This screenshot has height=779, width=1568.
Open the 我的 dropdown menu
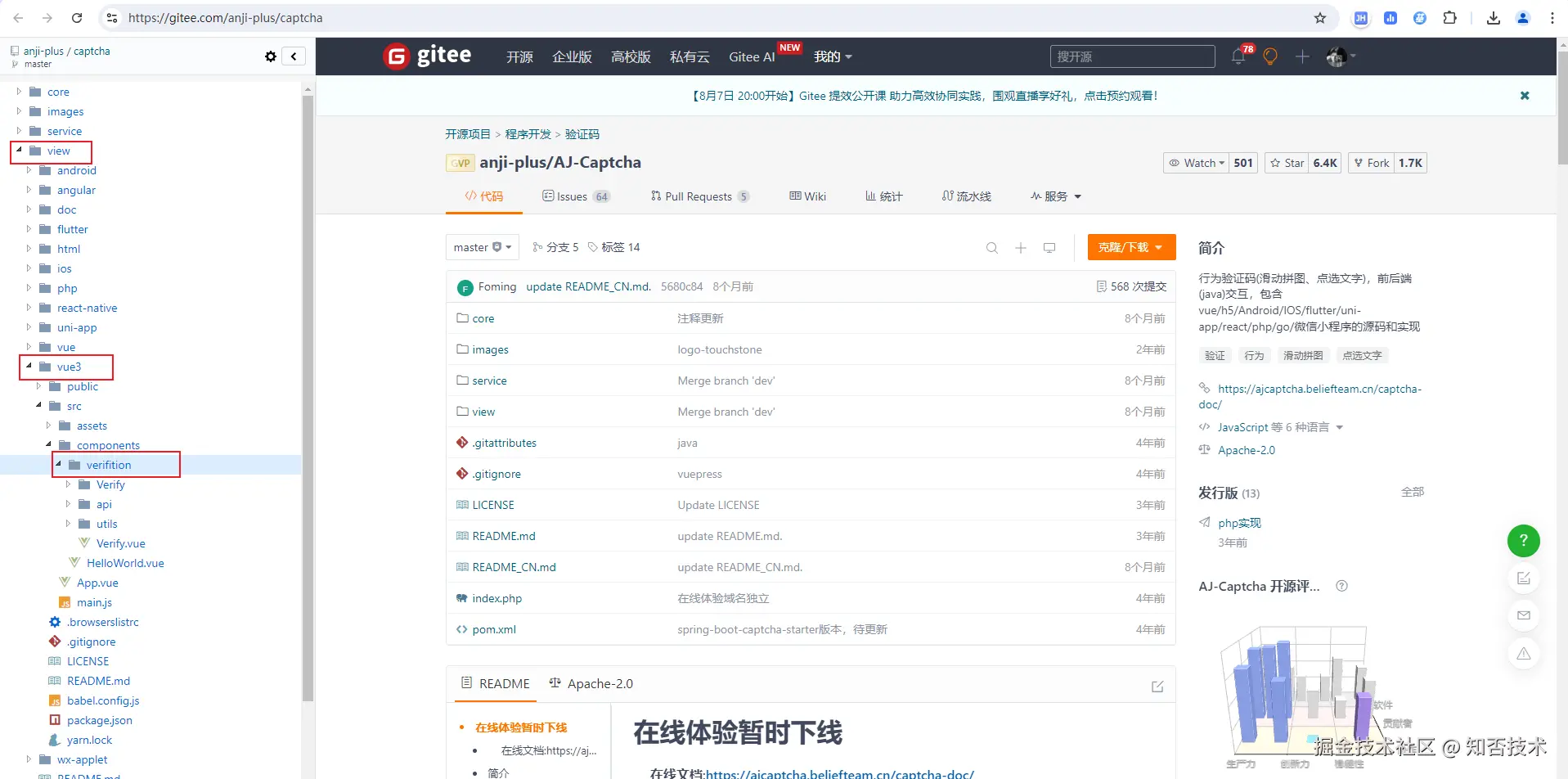coord(833,56)
